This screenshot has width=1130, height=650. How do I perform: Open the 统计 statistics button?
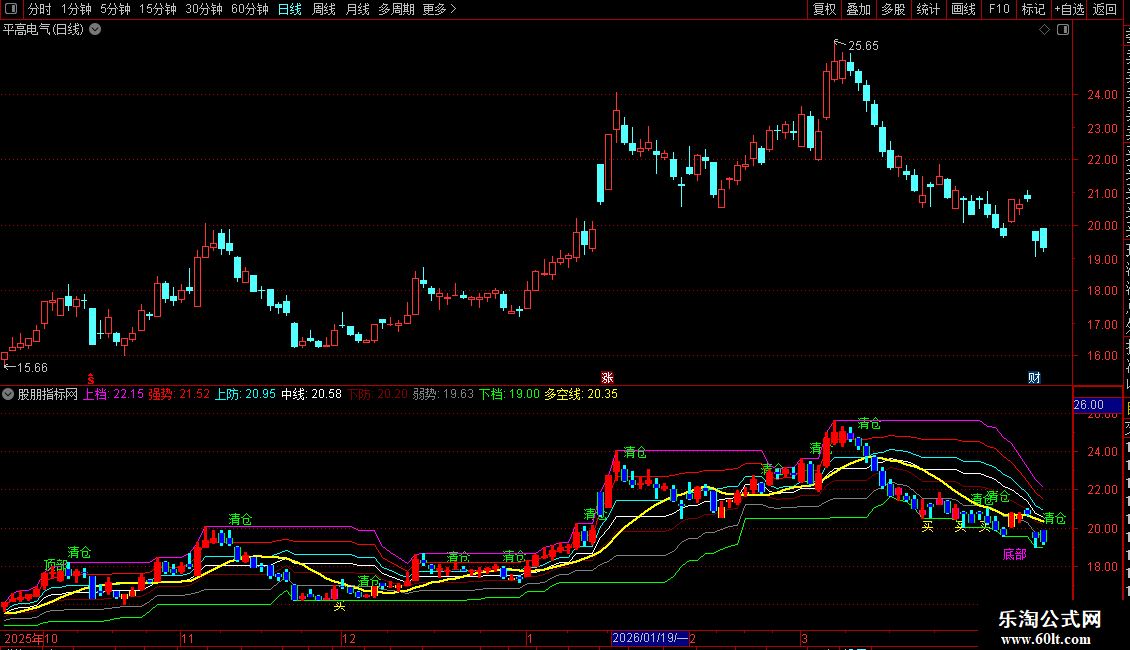click(927, 9)
